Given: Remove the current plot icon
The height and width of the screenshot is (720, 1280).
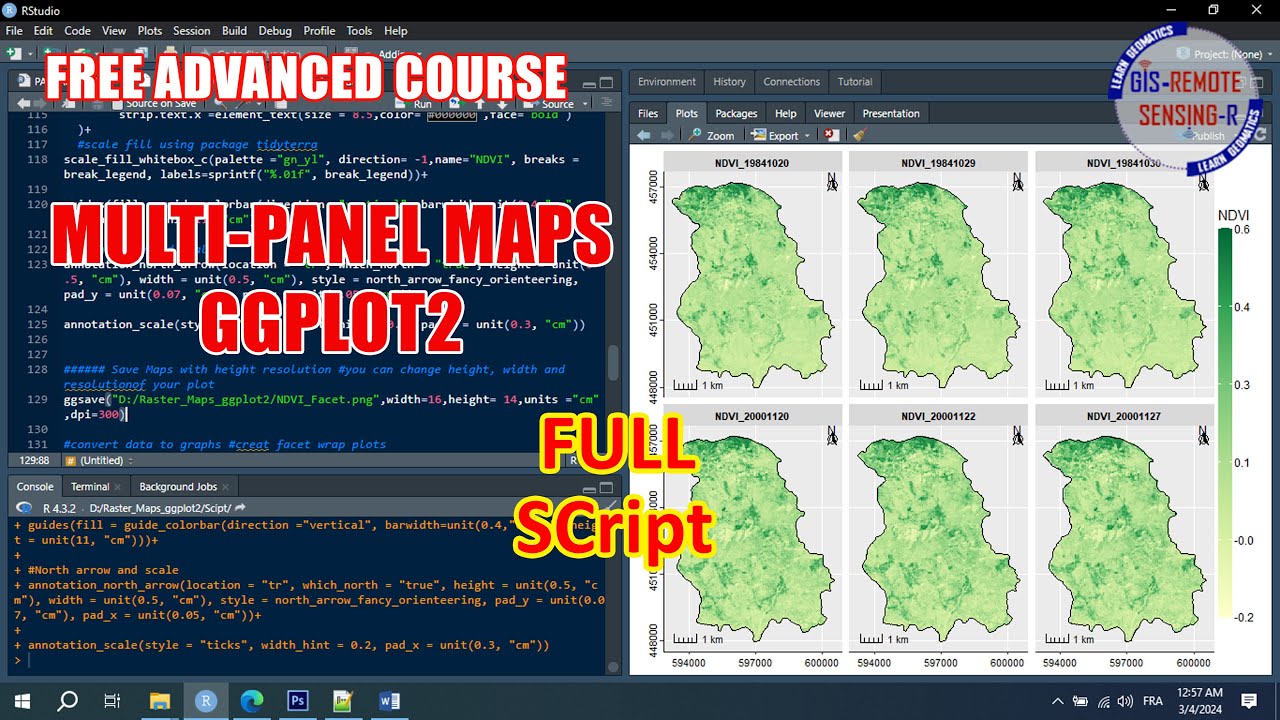Looking at the screenshot, I should pyautogui.click(x=831, y=135).
